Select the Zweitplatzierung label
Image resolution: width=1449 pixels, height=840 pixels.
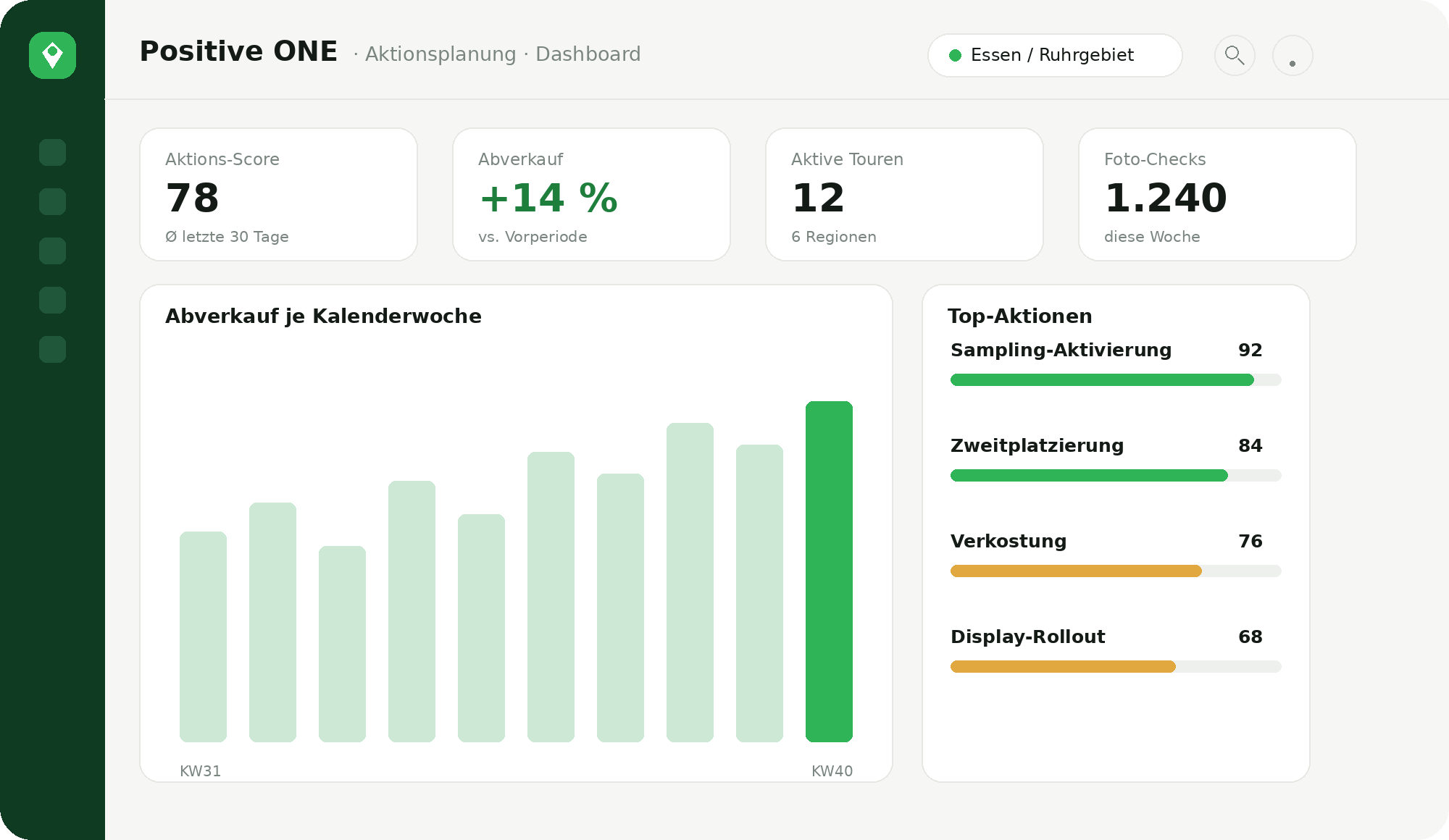coord(1037,445)
